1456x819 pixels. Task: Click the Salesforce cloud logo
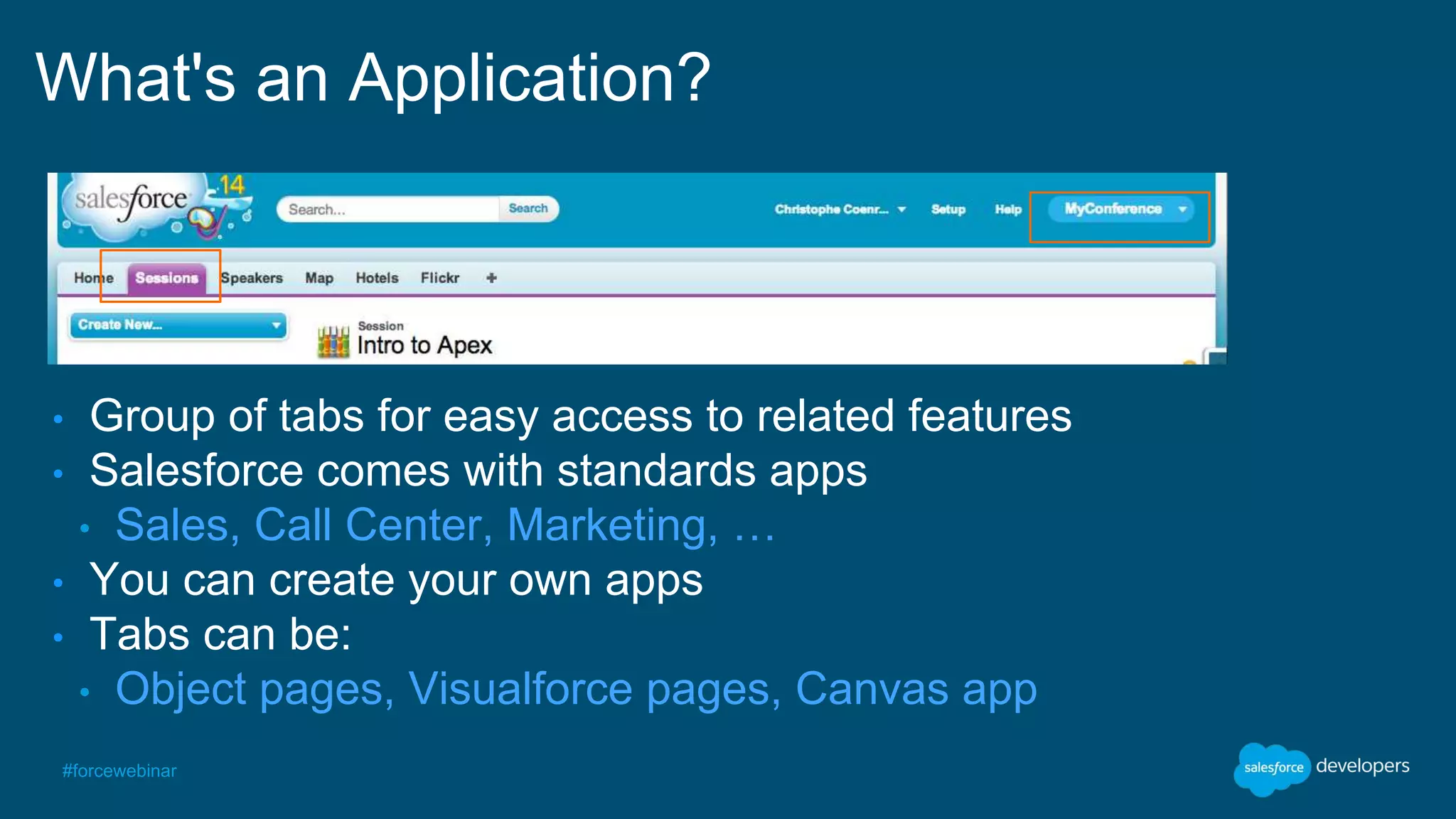(x=158, y=207)
